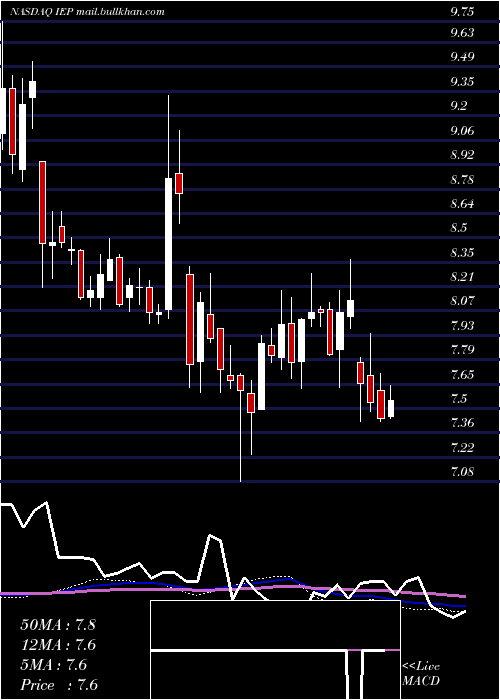Click the 9.35 price axis label

tap(462, 82)
